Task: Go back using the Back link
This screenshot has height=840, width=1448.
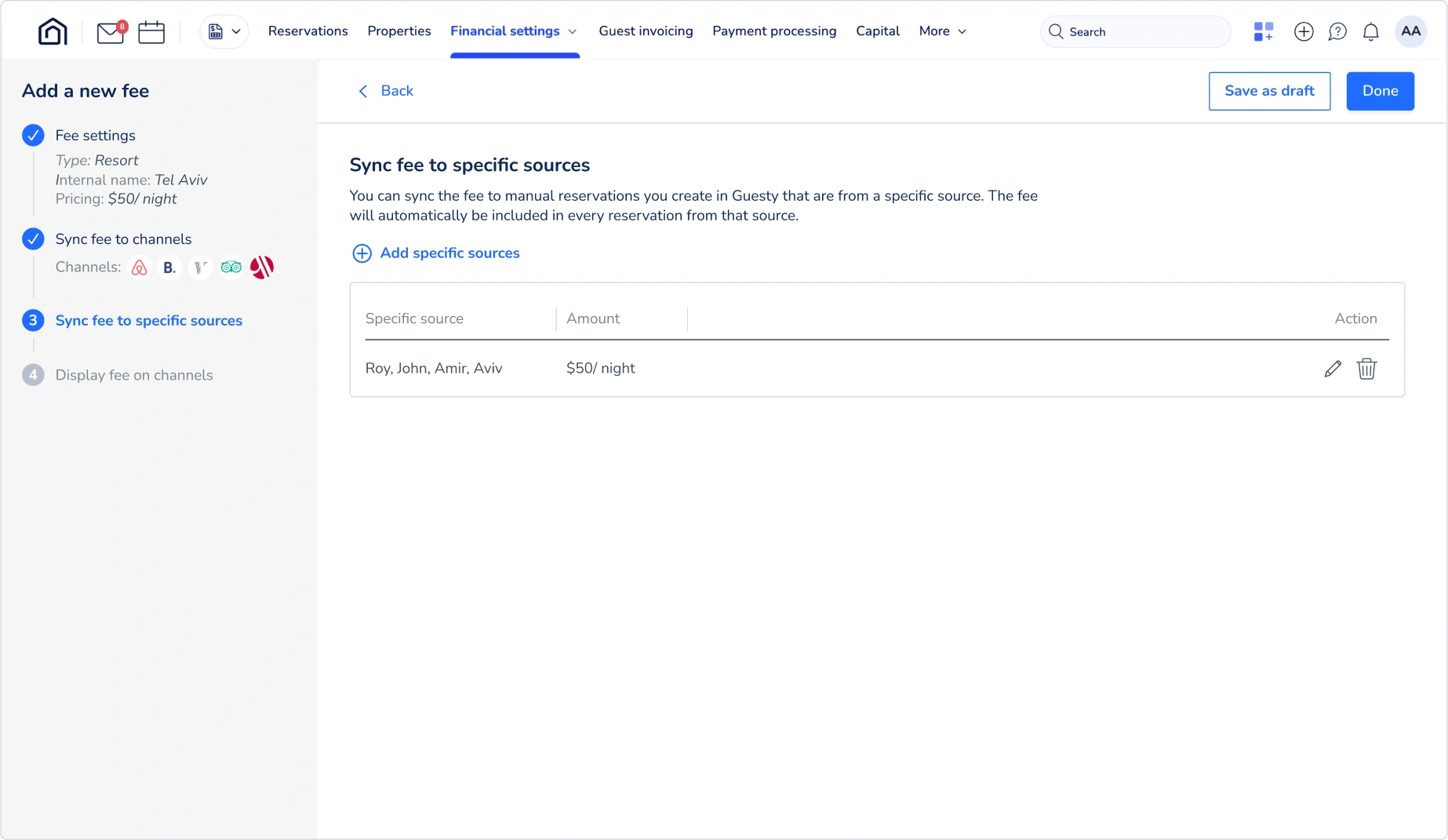Action: [386, 91]
